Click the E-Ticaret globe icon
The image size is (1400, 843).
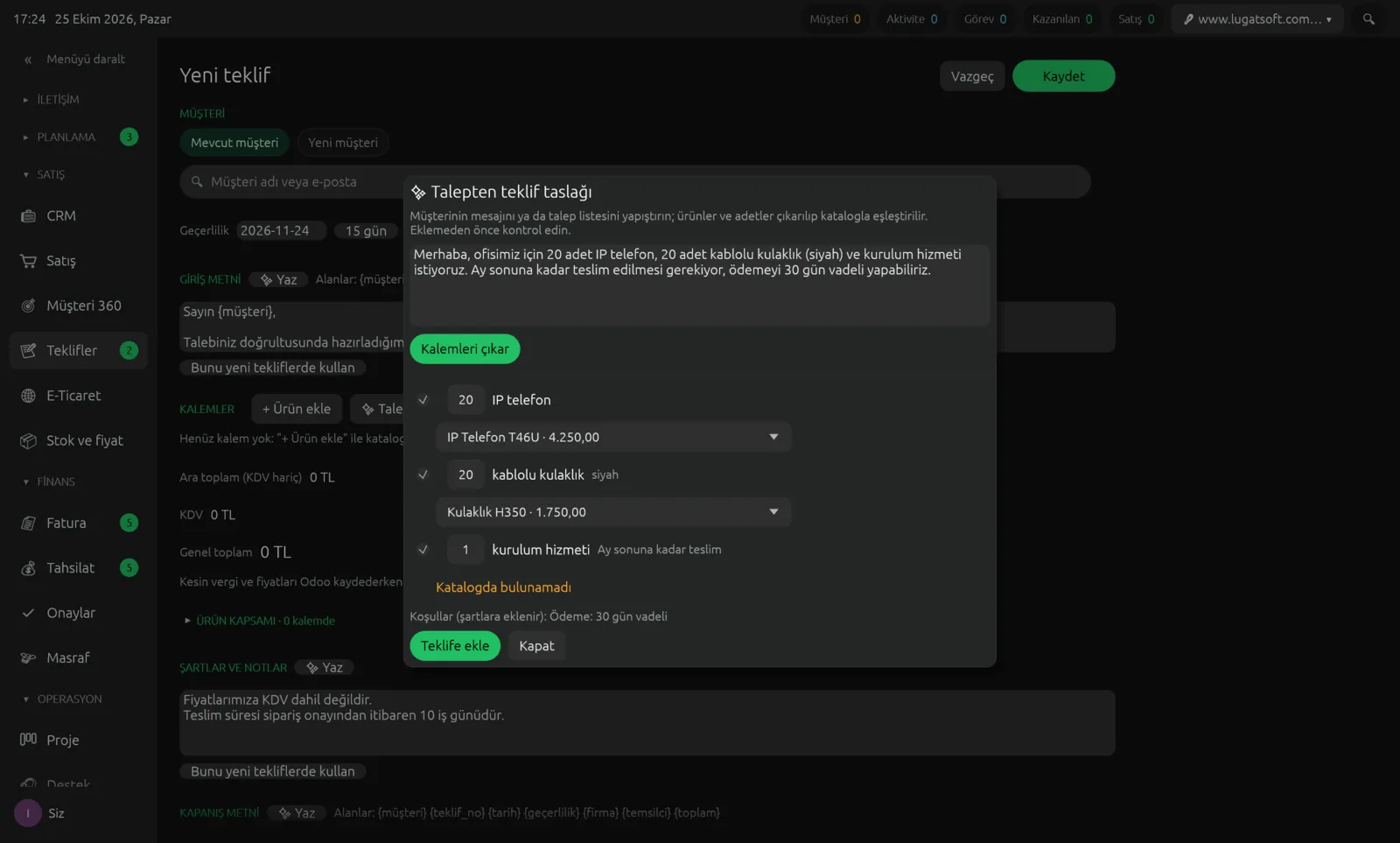coord(28,396)
